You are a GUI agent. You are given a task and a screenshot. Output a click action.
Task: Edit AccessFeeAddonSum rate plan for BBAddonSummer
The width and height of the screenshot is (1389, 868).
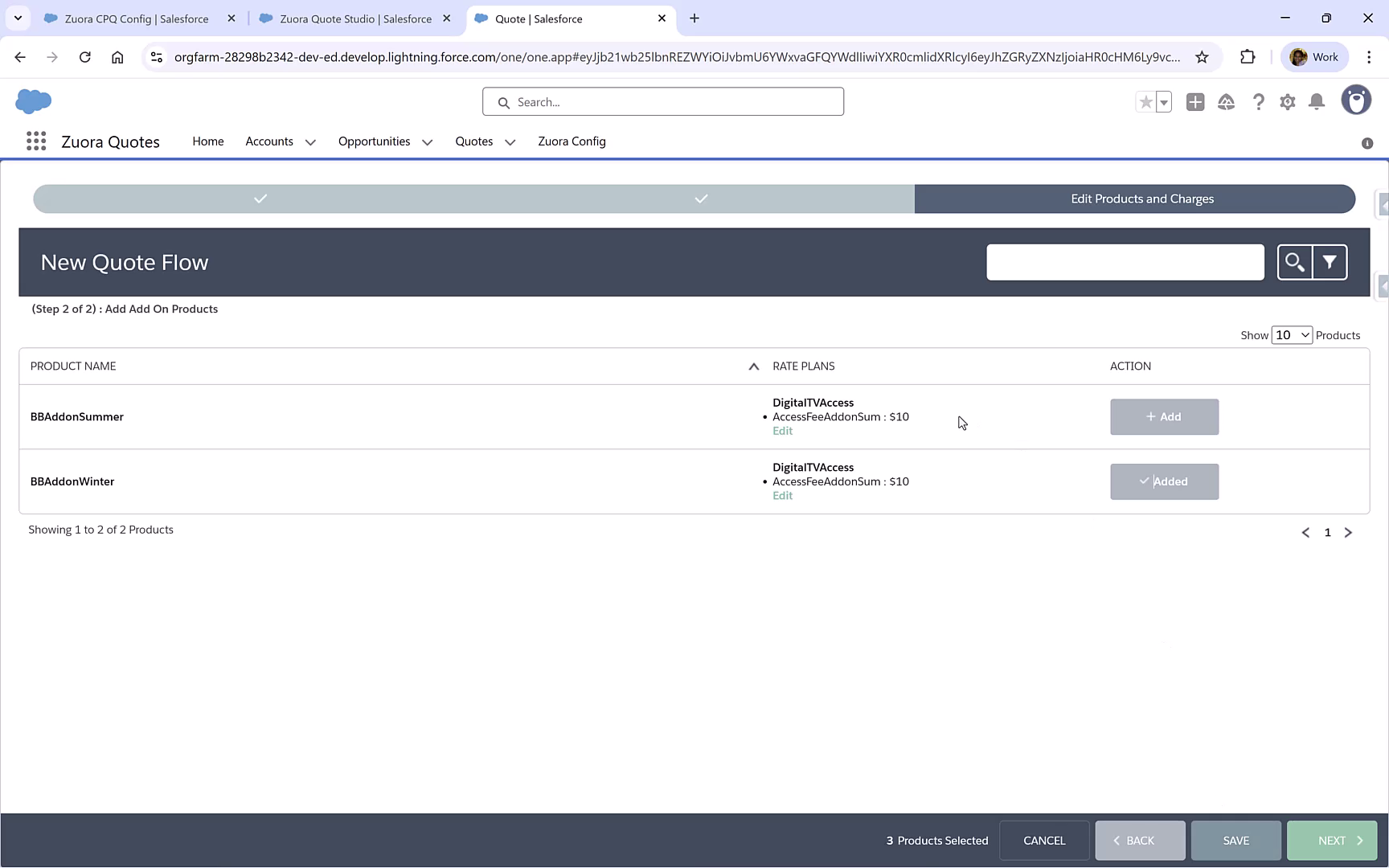[x=781, y=430]
